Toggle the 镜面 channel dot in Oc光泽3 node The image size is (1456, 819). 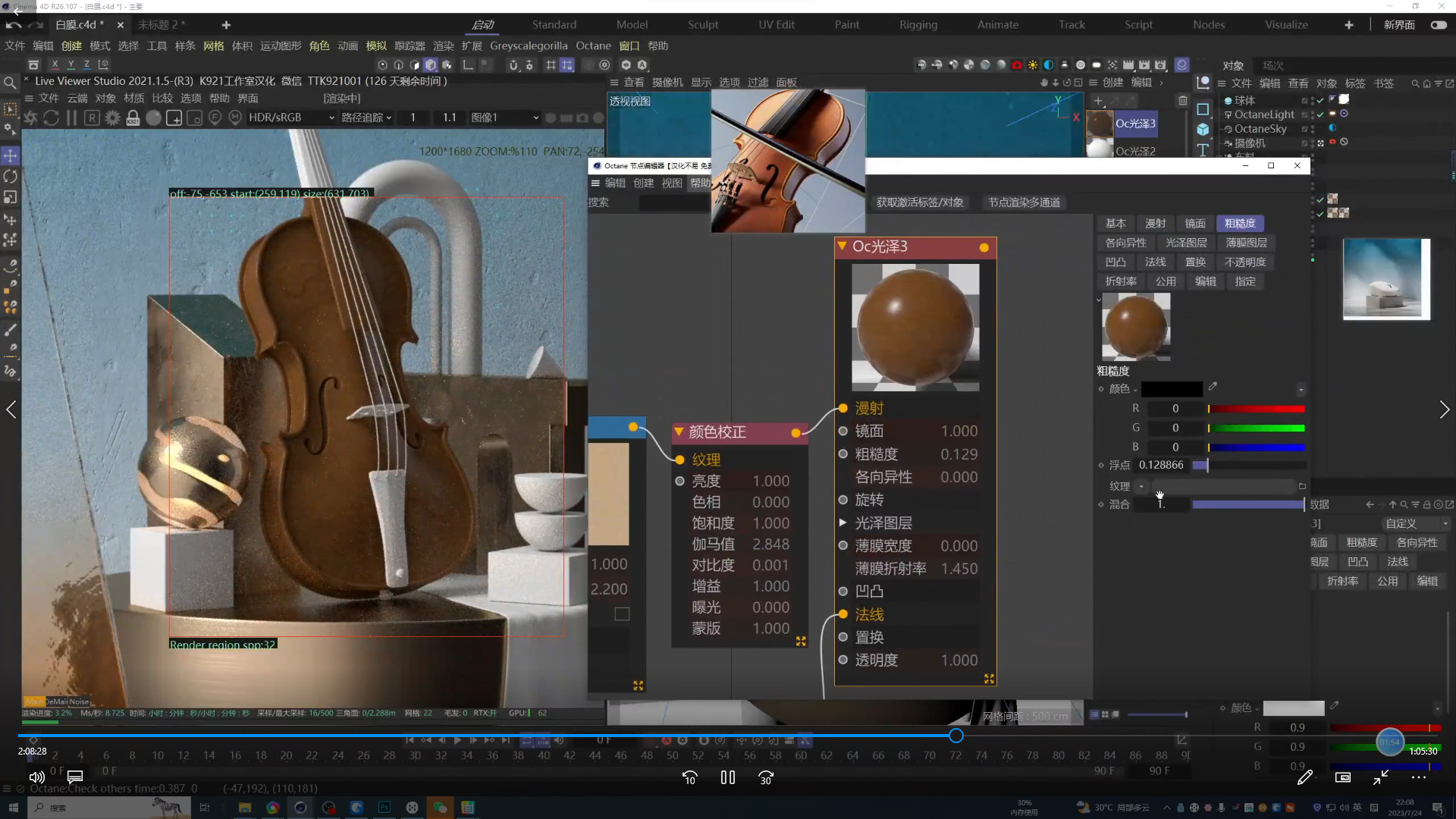click(844, 431)
